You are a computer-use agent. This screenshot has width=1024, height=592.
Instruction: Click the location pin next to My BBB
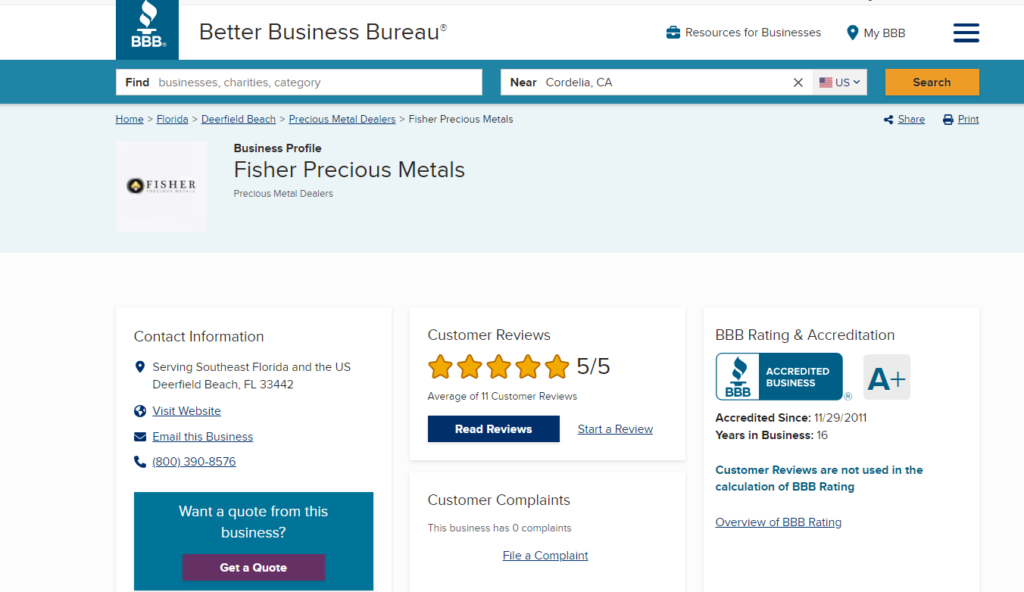852,33
